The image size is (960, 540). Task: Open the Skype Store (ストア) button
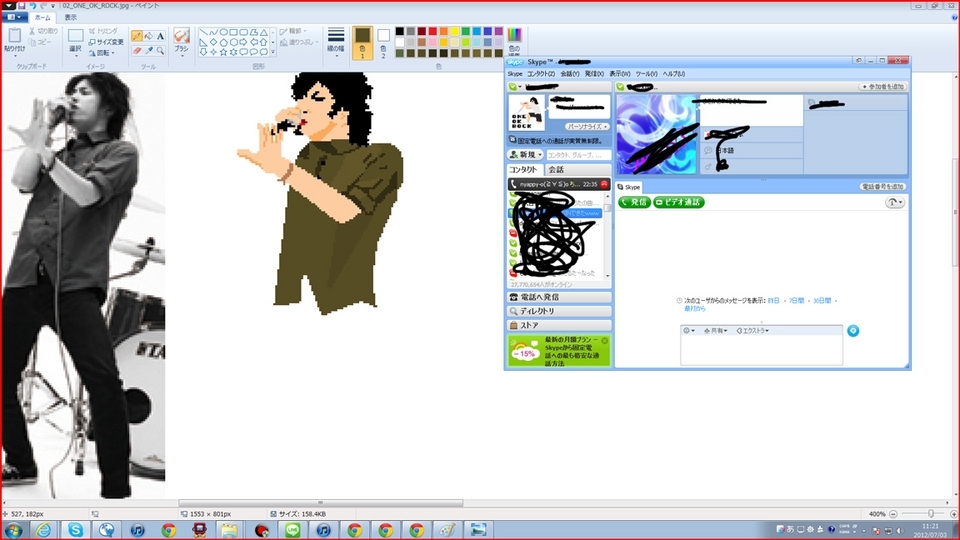coord(559,325)
